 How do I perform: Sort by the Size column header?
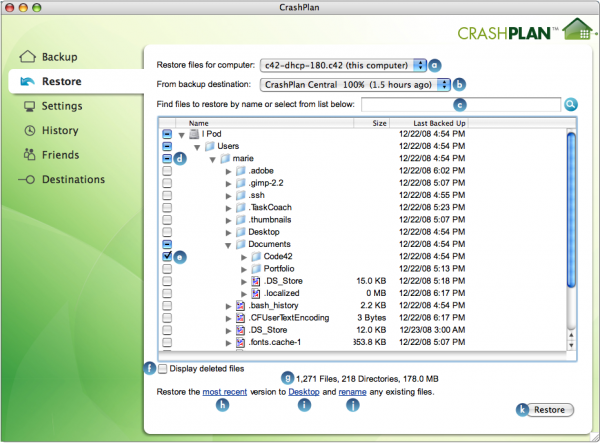371,123
